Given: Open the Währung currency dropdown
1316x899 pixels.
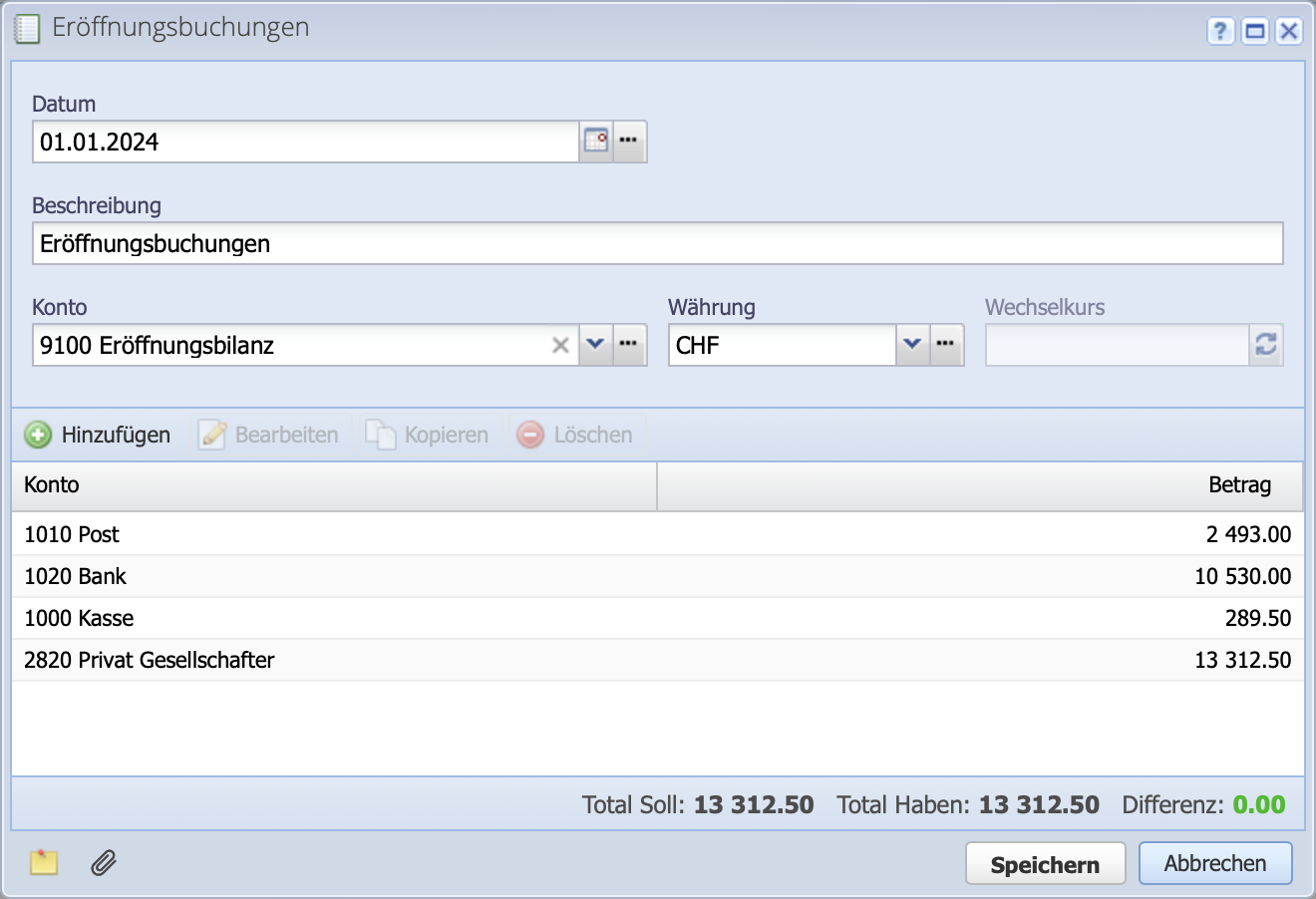Looking at the screenshot, I should click(x=911, y=345).
